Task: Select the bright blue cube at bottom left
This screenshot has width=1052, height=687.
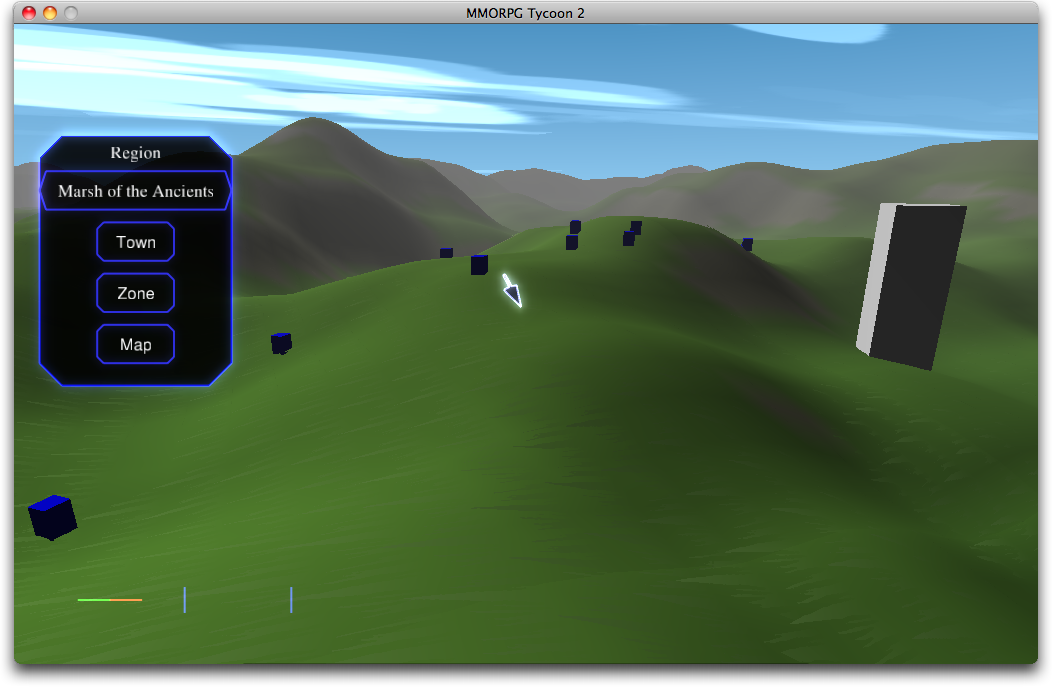Action: click(52, 517)
